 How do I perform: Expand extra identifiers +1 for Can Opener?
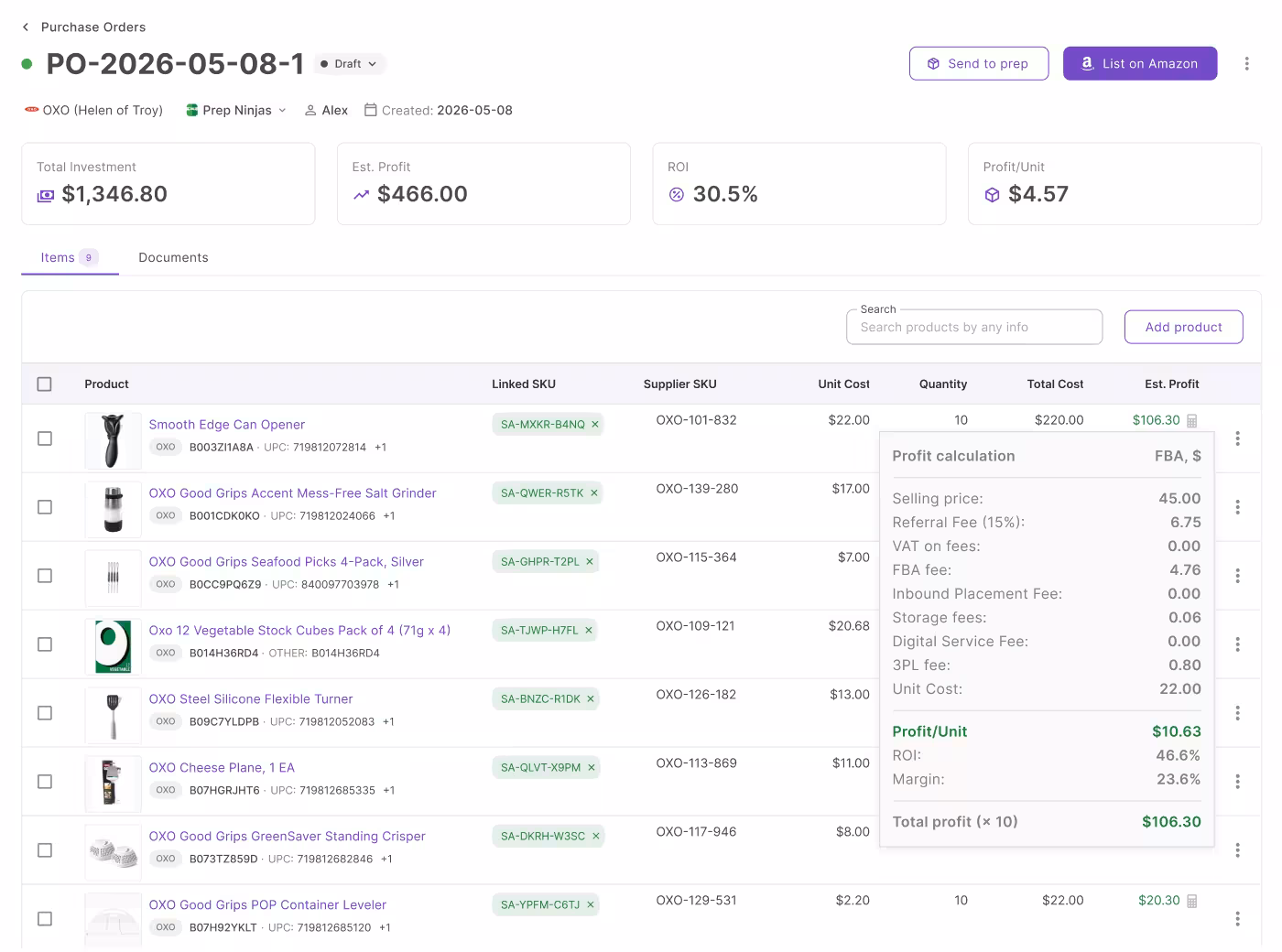point(381,448)
